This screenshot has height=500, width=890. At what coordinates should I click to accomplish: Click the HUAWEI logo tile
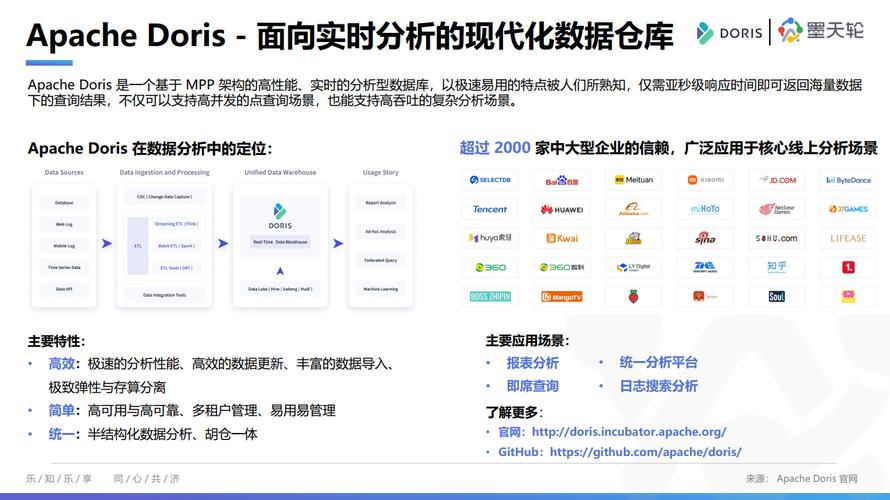(562, 209)
